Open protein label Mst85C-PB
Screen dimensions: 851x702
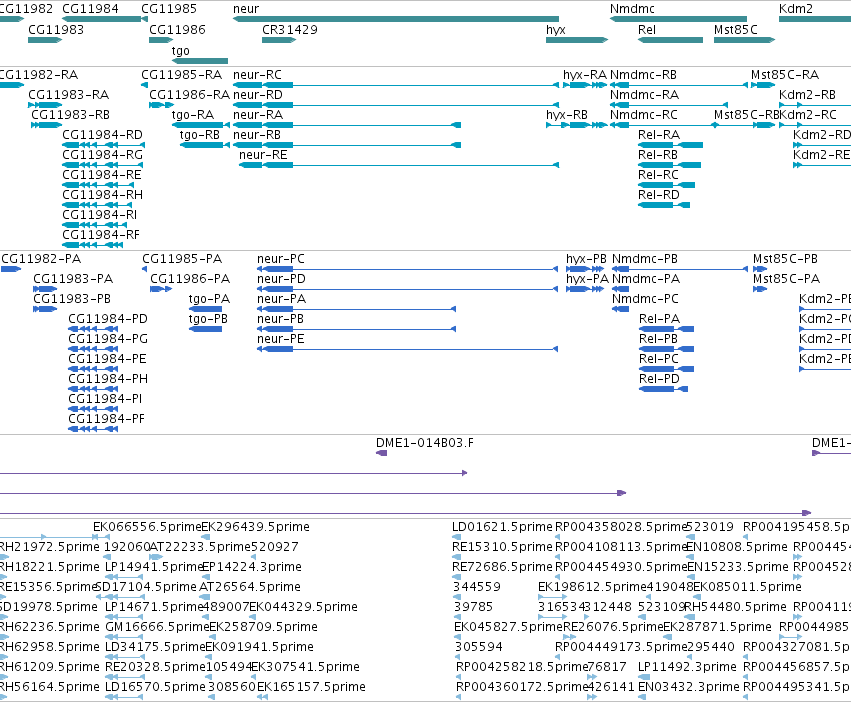(x=785, y=259)
